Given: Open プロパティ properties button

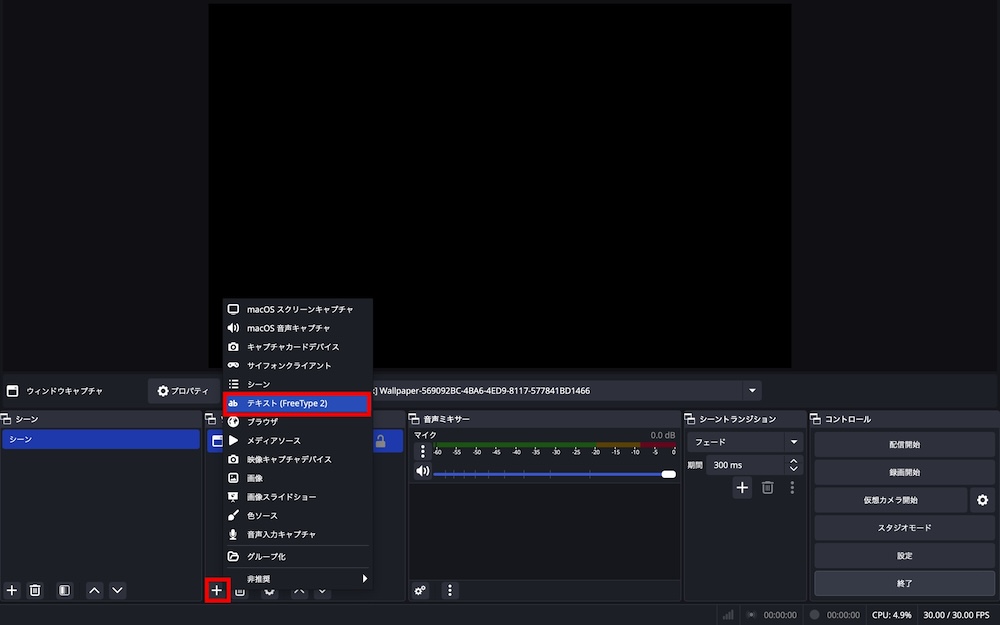Looking at the screenshot, I should coord(183,391).
